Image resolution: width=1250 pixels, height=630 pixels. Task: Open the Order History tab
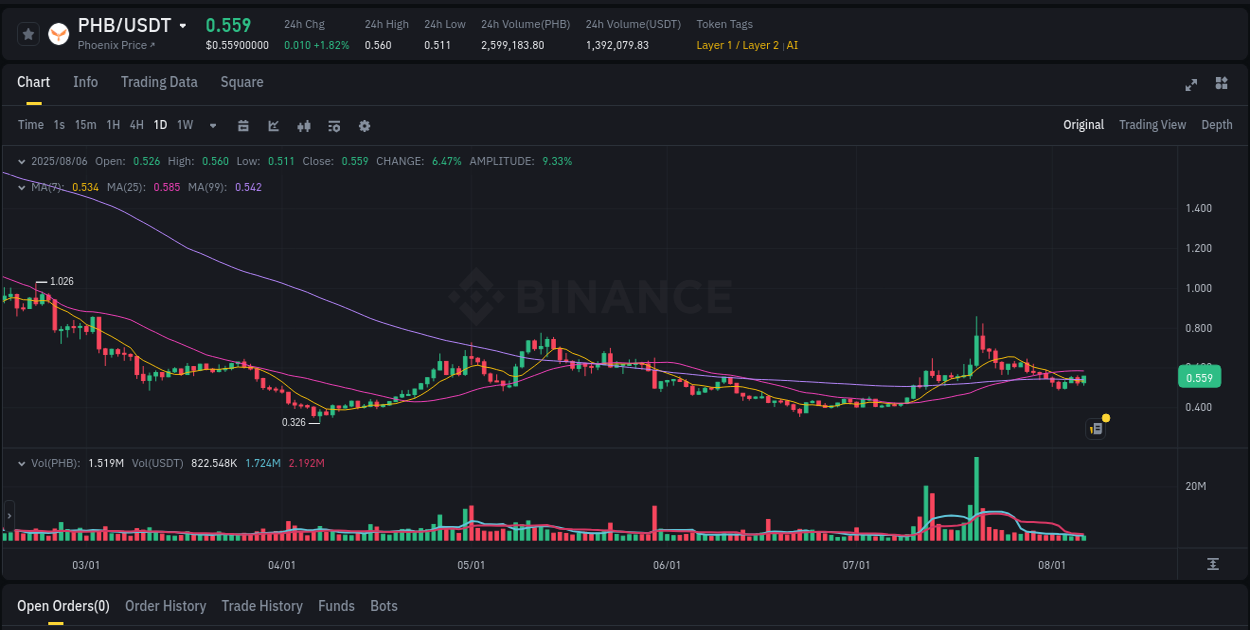point(165,606)
